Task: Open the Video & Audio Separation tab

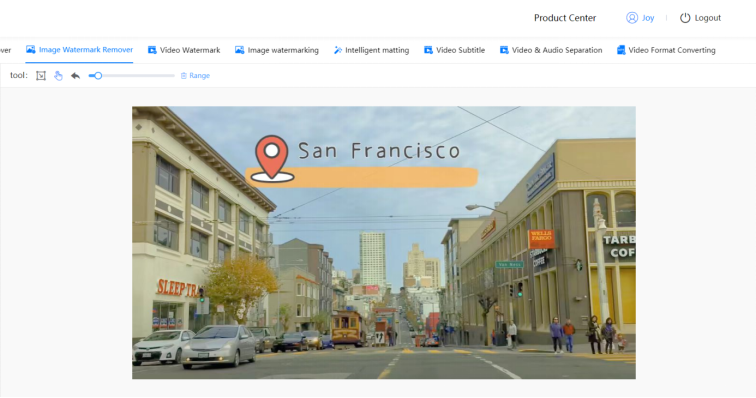Action: tap(551, 50)
